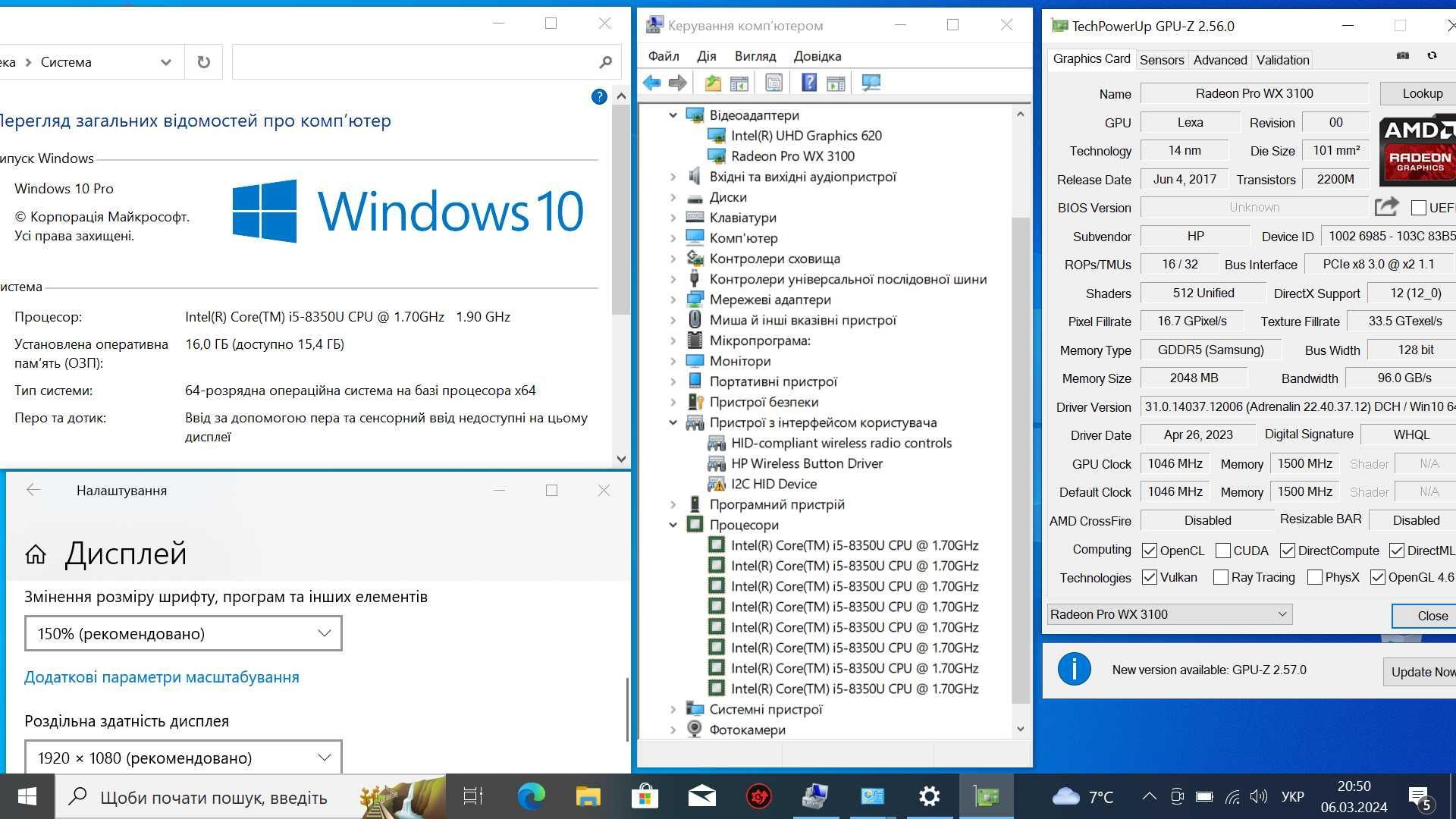The width and height of the screenshot is (1456, 819).
Task: Open the Windows Start menu
Action: [x=27, y=796]
